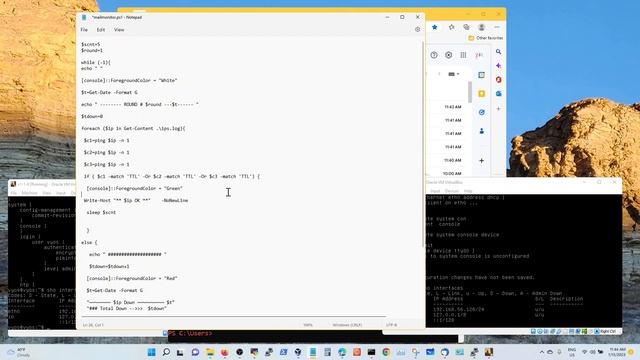Image resolution: width=640 pixels, height=360 pixels.
Task: Click the '$tdown=$tdown+1' line
Action: (109, 267)
